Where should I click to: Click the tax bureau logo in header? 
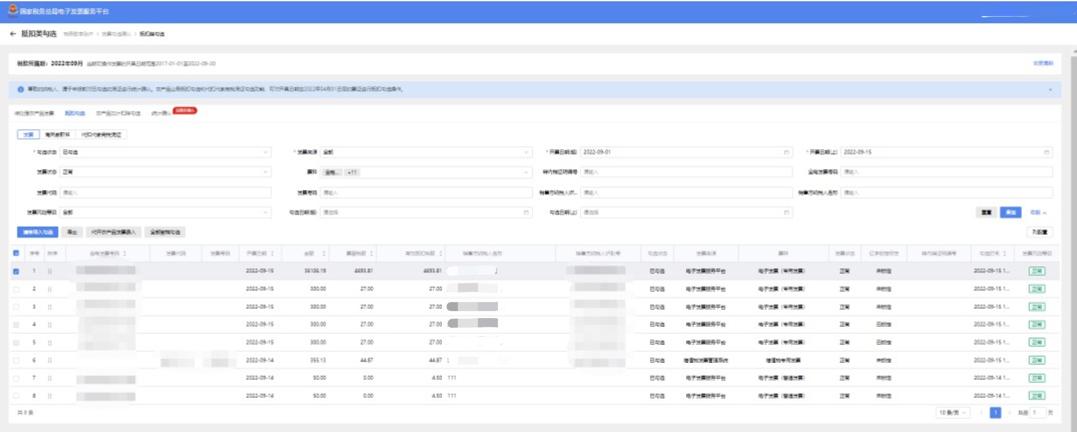[x=11, y=8]
